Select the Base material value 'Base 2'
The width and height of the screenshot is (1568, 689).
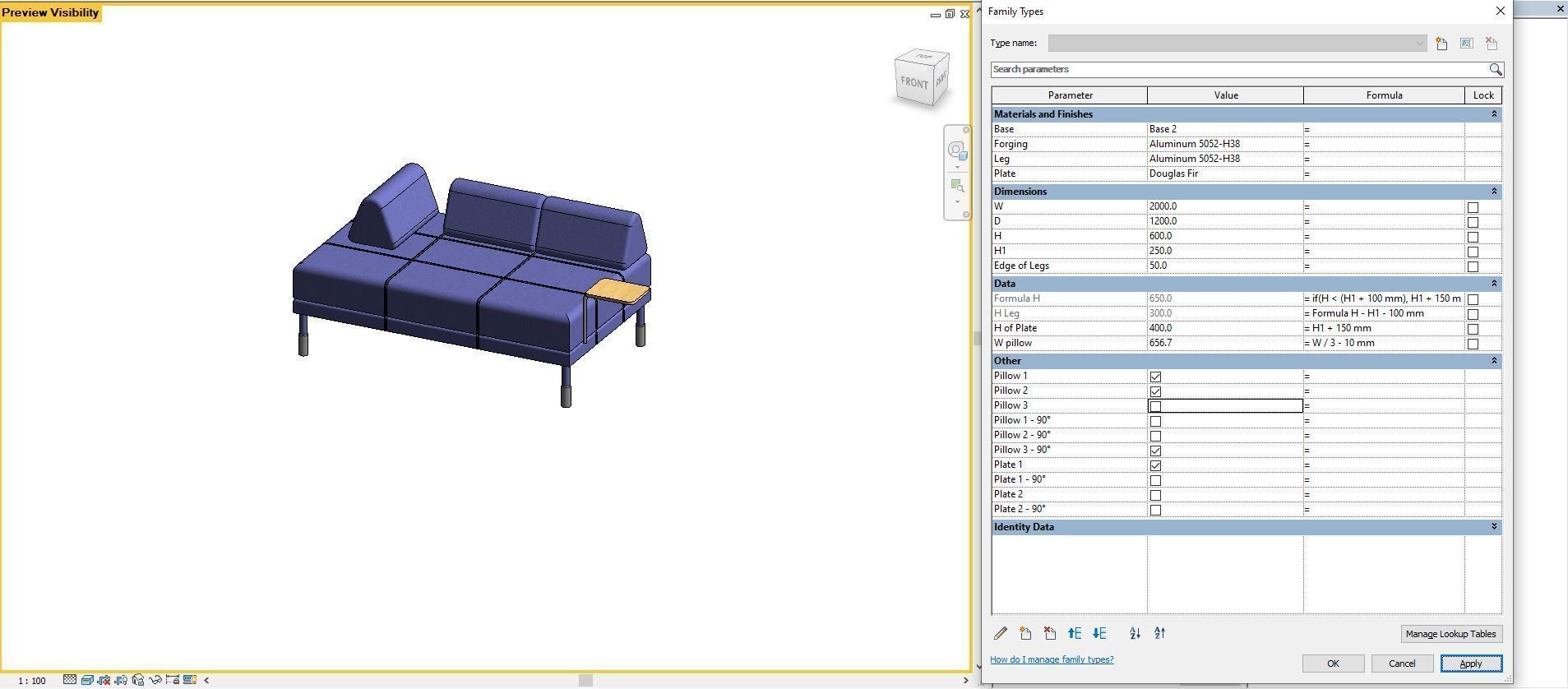coord(1225,129)
